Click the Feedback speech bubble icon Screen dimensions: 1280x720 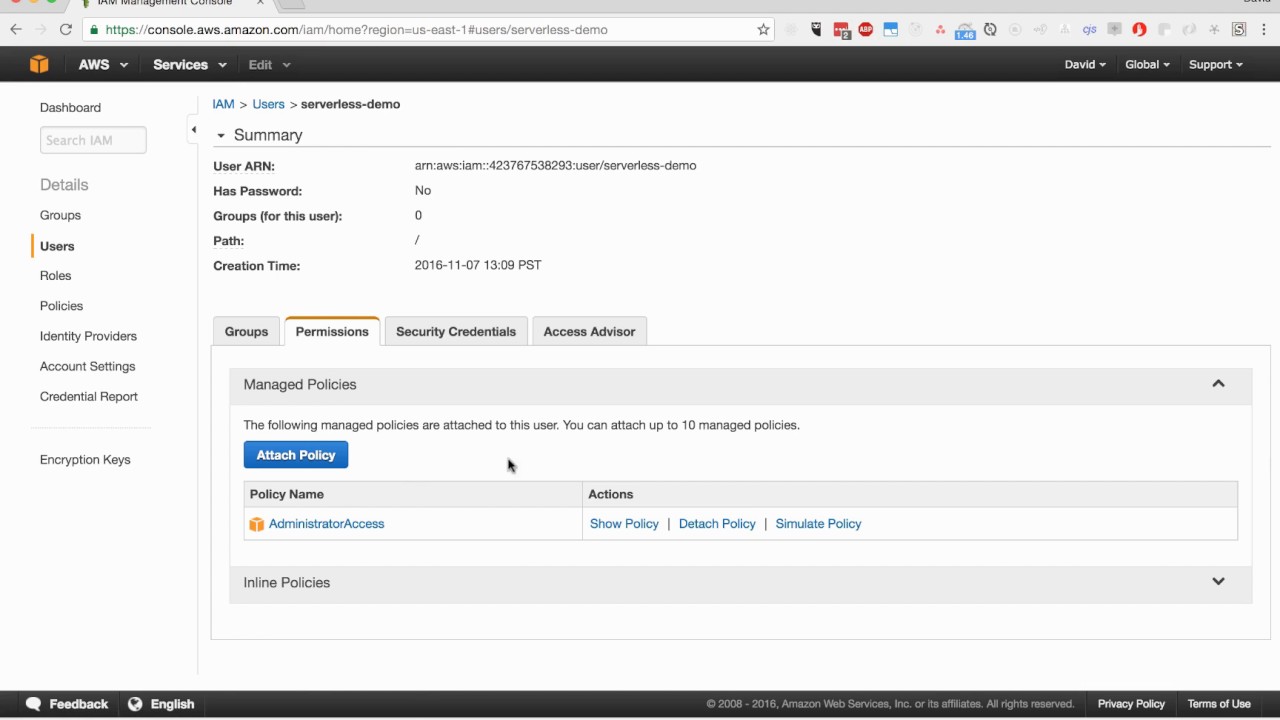click(x=34, y=704)
